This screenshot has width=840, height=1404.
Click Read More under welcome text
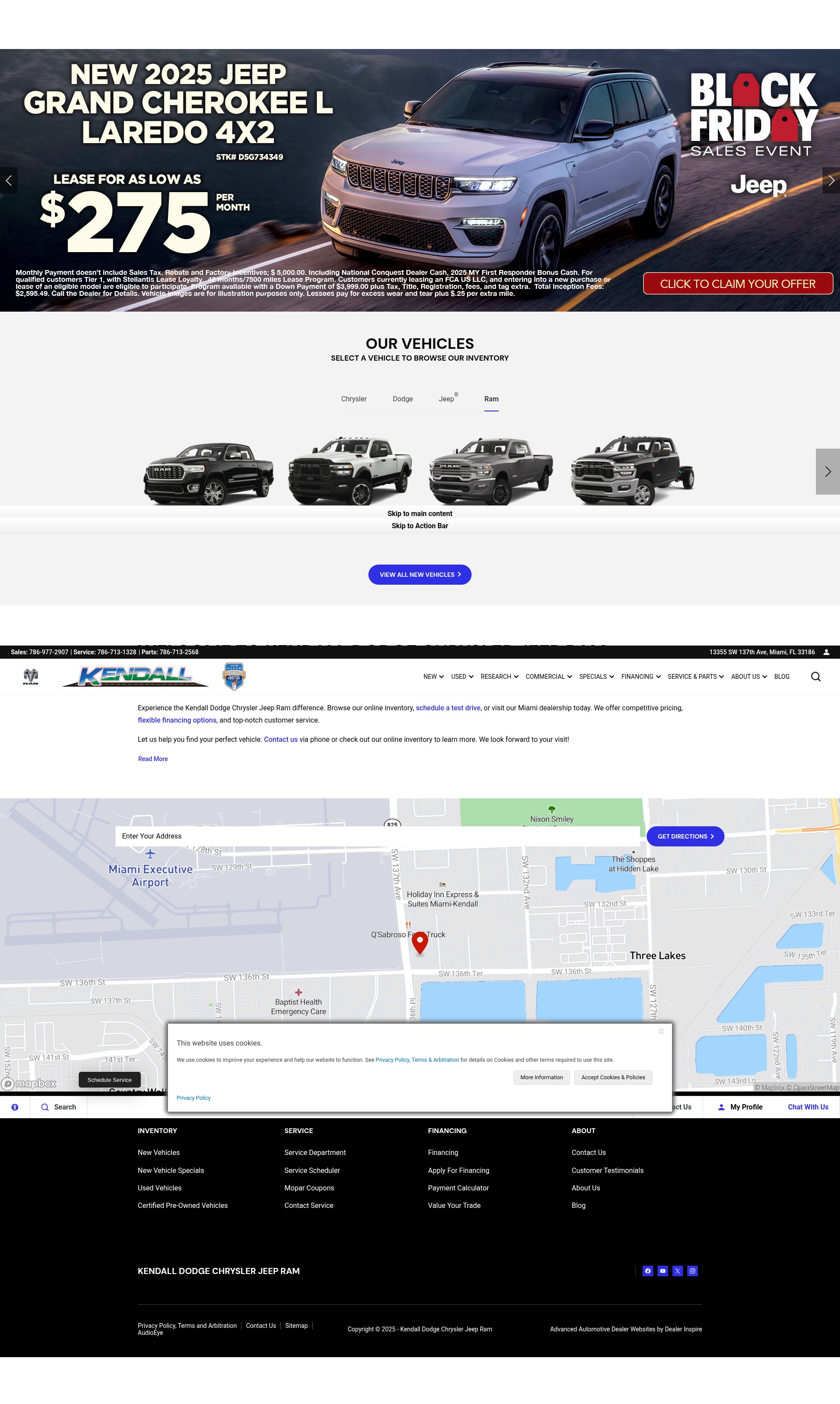click(x=153, y=759)
